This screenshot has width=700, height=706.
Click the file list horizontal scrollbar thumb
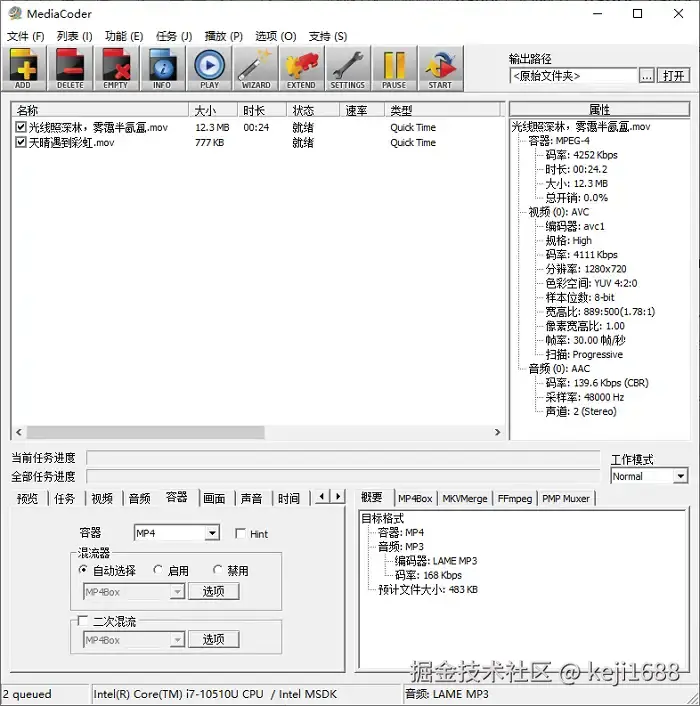point(145,432)
